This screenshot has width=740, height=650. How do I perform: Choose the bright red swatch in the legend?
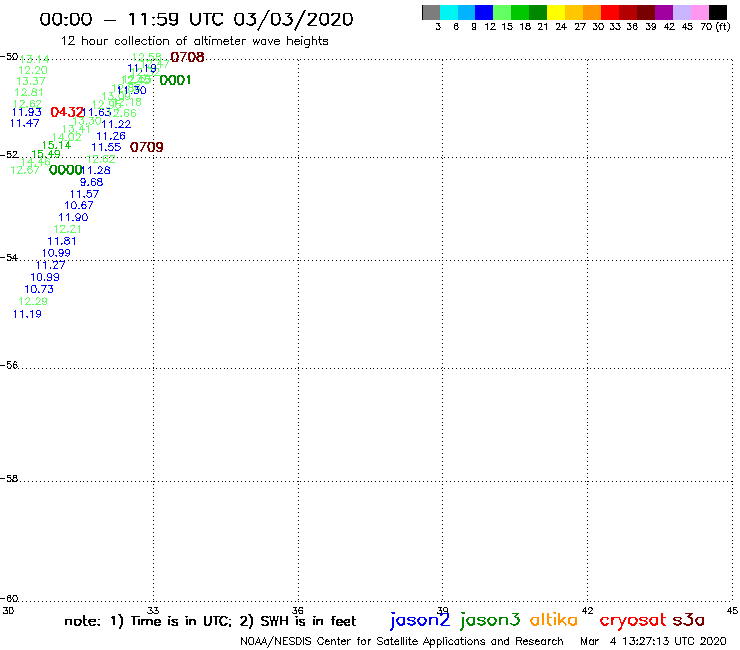click(610, 12)
